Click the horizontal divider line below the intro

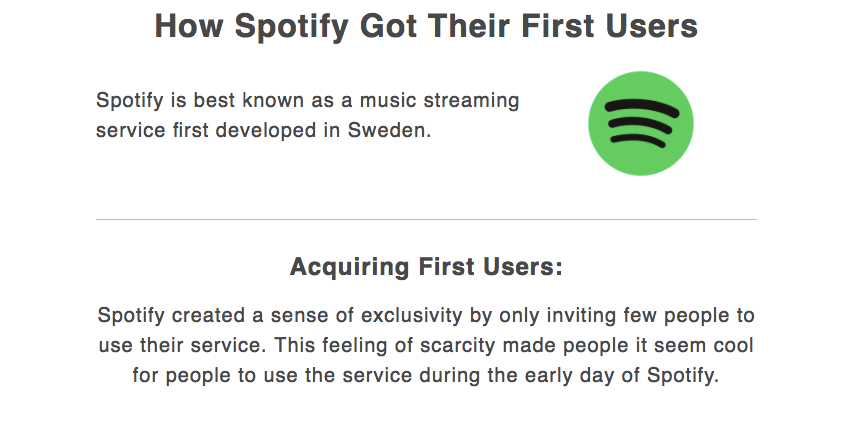pos(426,219)
